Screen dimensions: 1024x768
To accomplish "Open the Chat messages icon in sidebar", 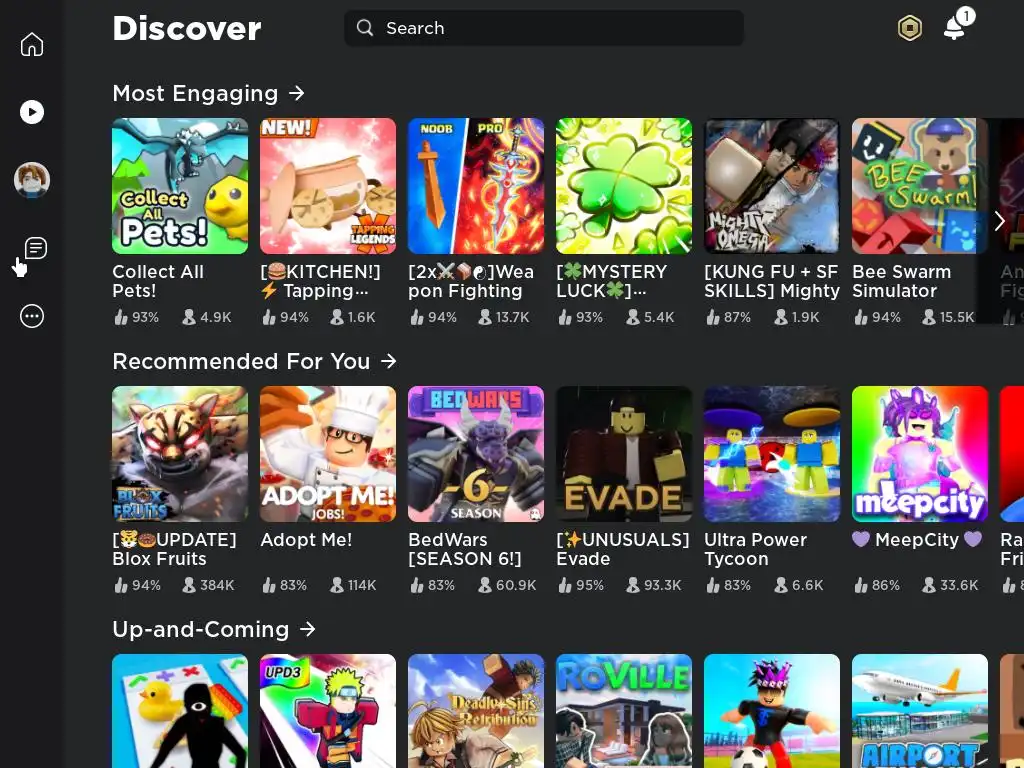I will [x=36, y=248].
